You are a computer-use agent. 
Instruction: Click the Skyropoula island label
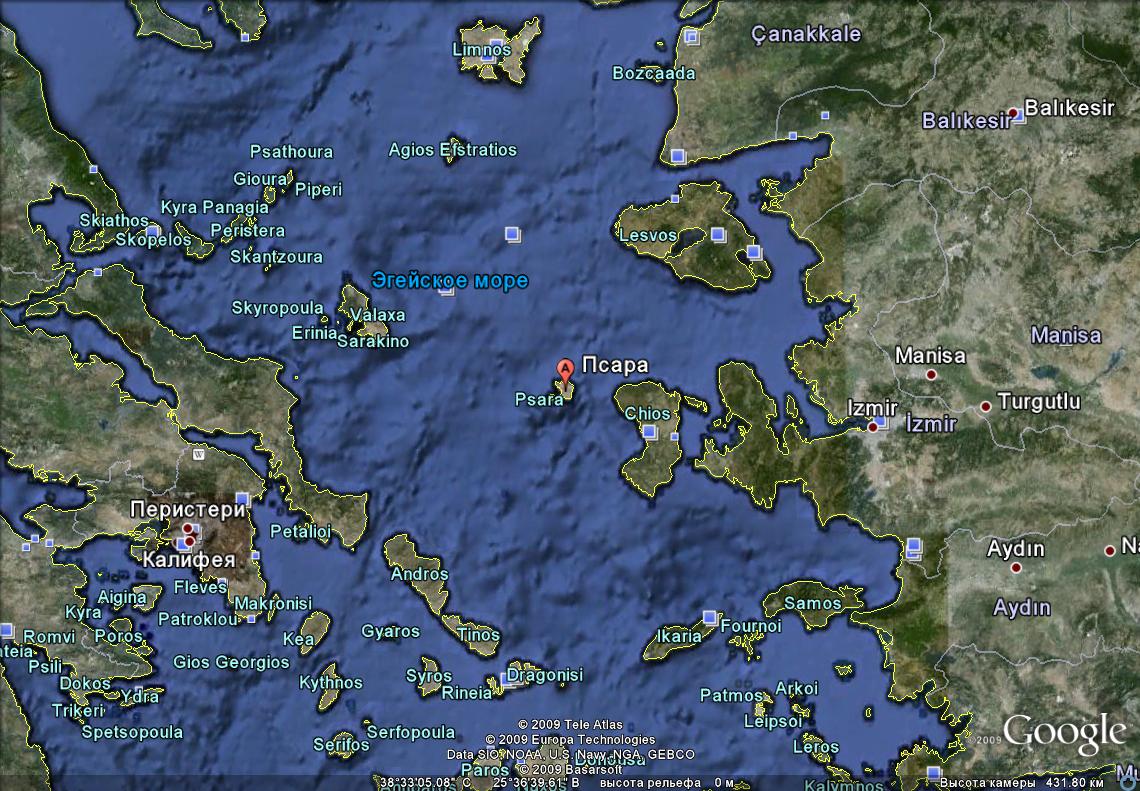coord(278,308)
